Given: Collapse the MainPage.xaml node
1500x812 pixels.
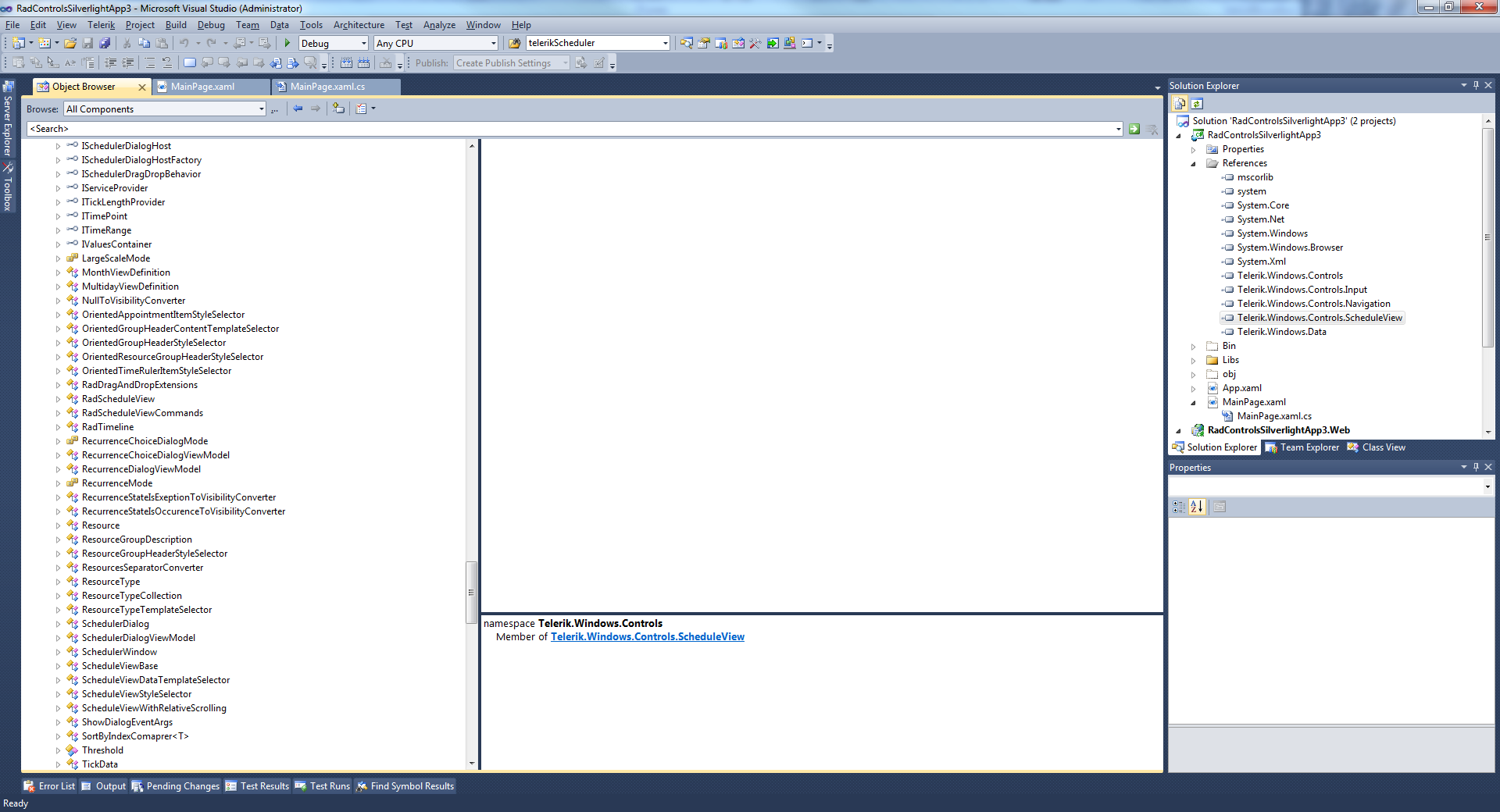Looking at the screenshot, I should pos(1193,403).
